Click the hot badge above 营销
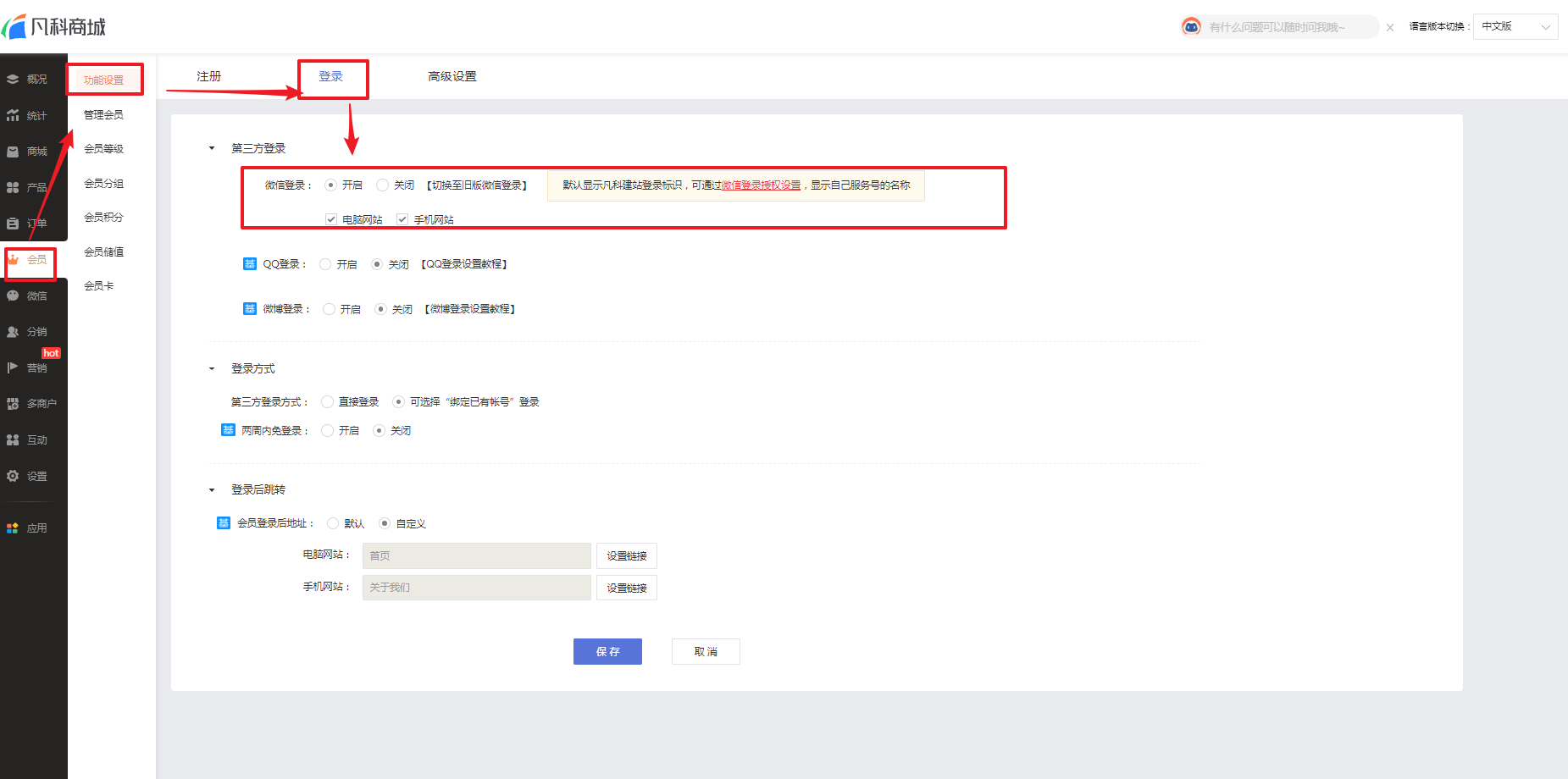The width and height of the screenshot is (1568, 779). pos(51,353)
